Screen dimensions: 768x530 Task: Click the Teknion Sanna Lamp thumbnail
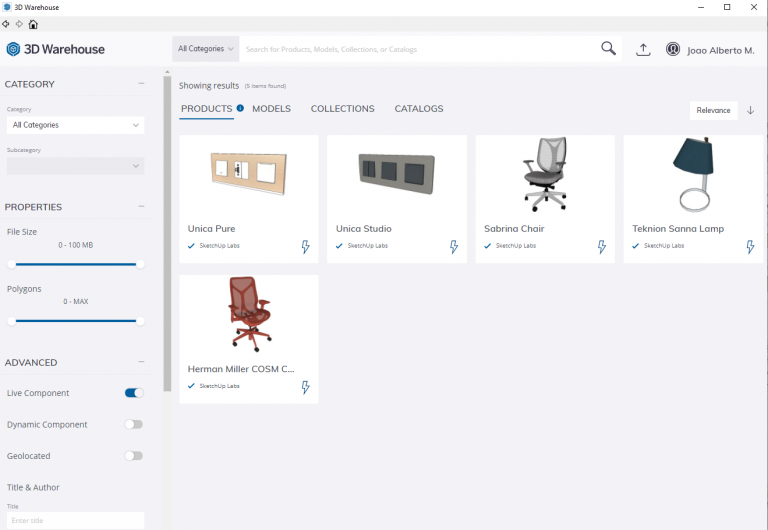693,174
